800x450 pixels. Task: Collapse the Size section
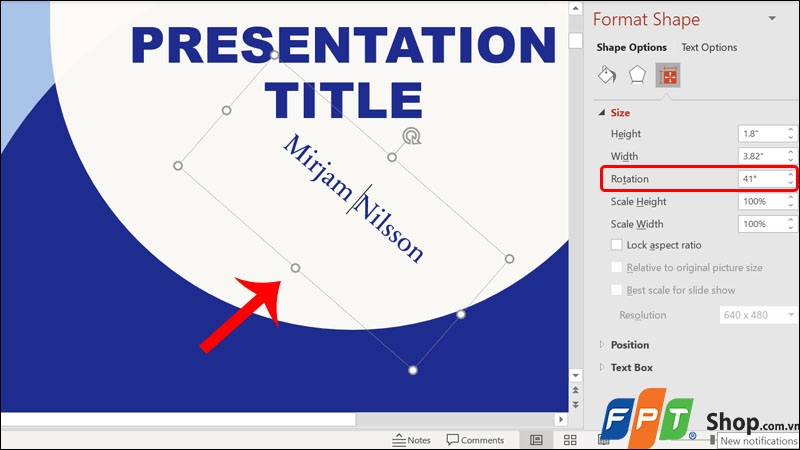(x=602, y=112)
